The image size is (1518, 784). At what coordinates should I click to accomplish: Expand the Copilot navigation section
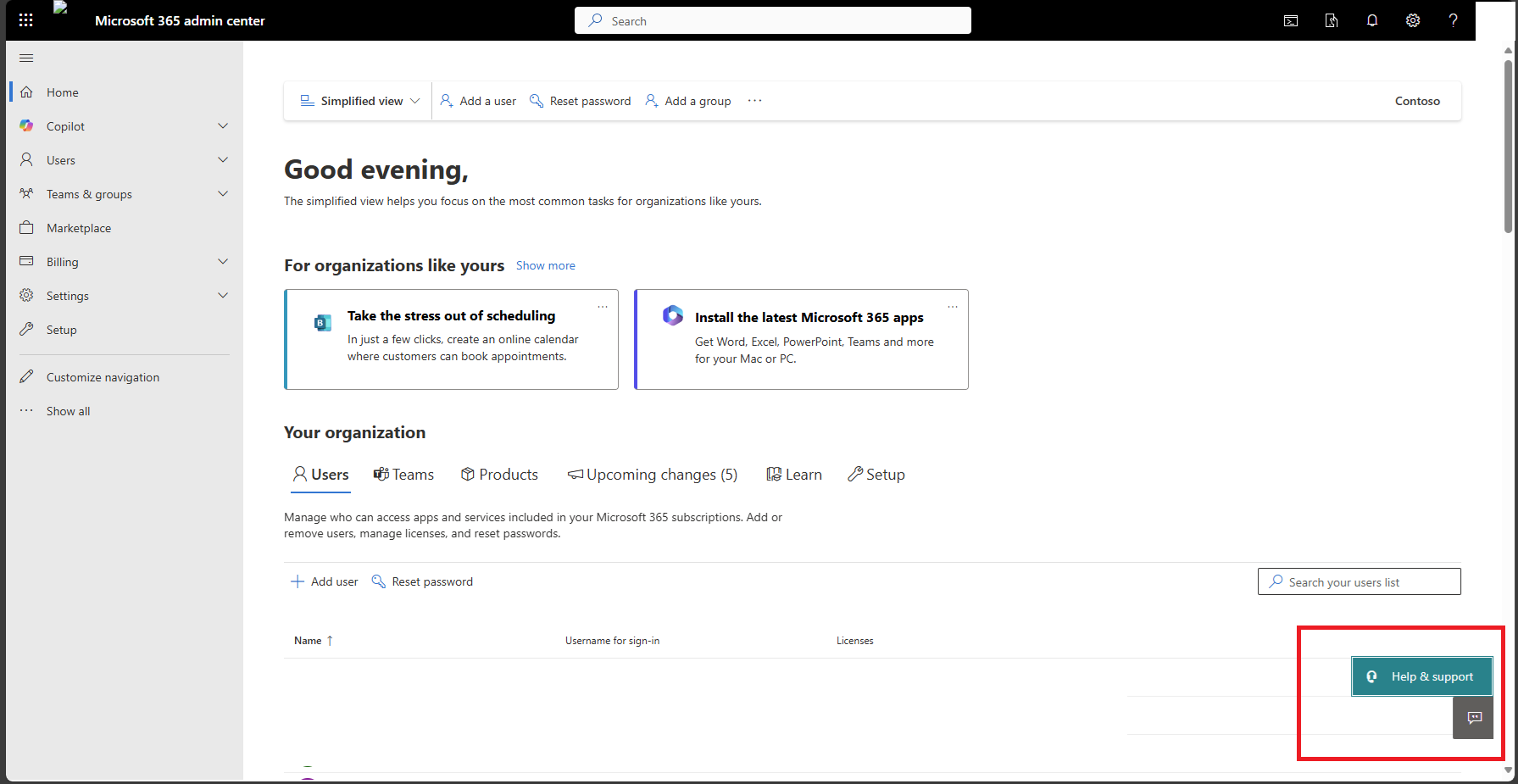(223, 126)
